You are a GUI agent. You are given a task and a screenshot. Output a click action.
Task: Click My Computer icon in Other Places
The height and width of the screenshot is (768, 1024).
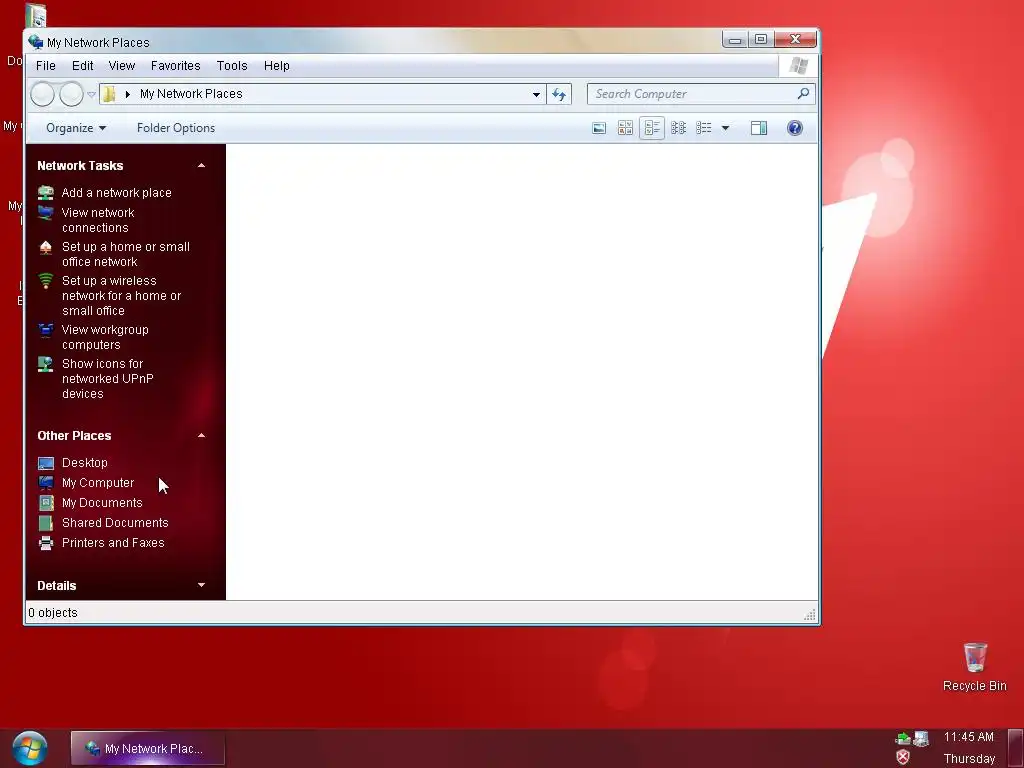[x=46, y=483]
